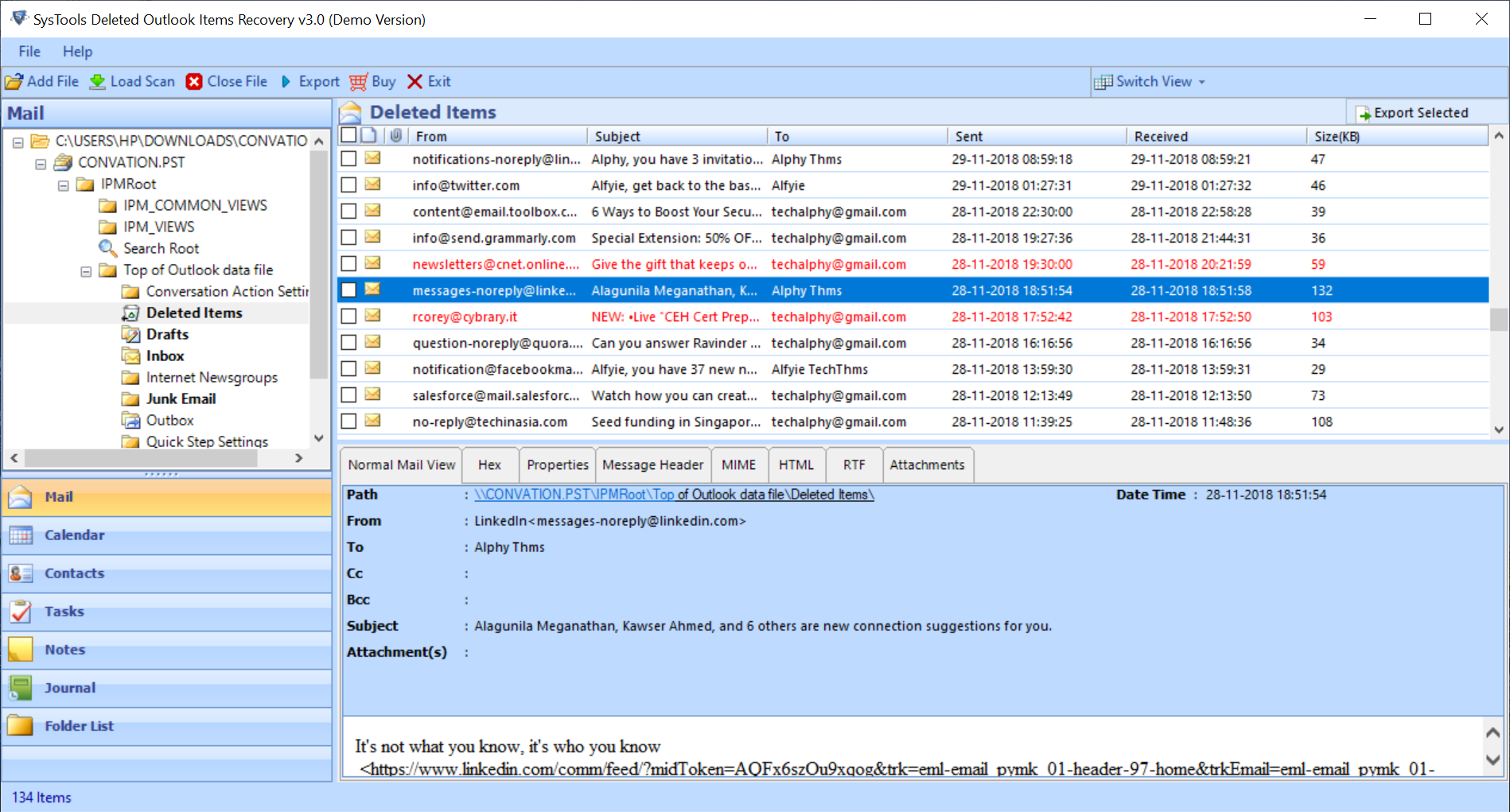1510x812 pixels.
Task: Click the Exit red X icon
Action: (414, 82)
